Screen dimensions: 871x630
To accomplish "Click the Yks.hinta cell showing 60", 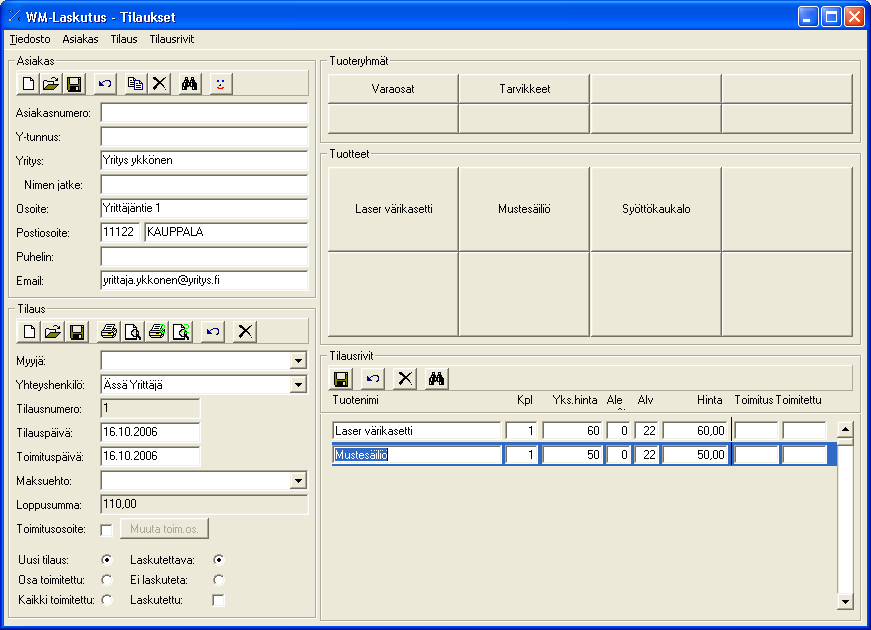I will (572, 431).
